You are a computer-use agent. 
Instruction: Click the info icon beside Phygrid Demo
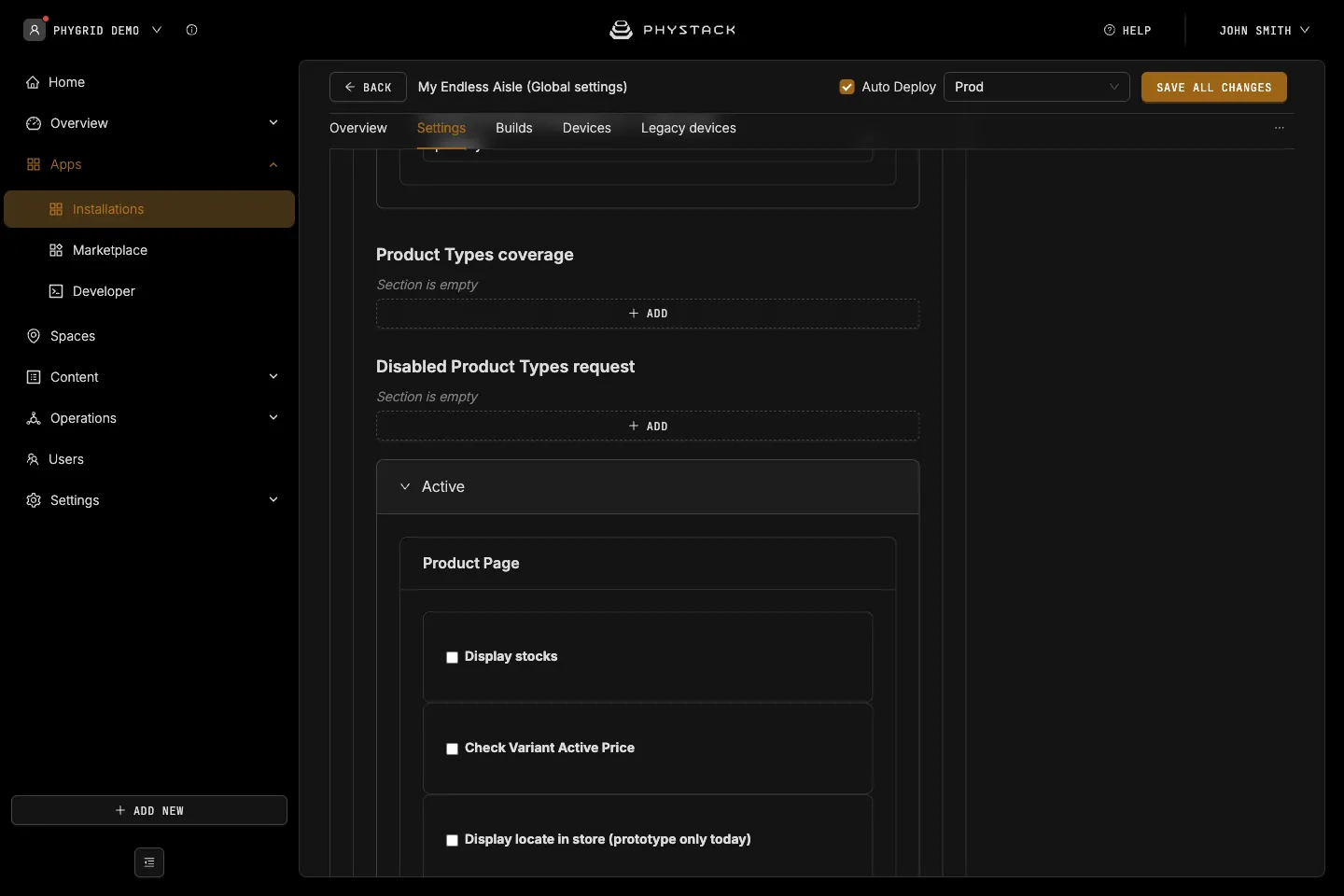tap(191, 30)
